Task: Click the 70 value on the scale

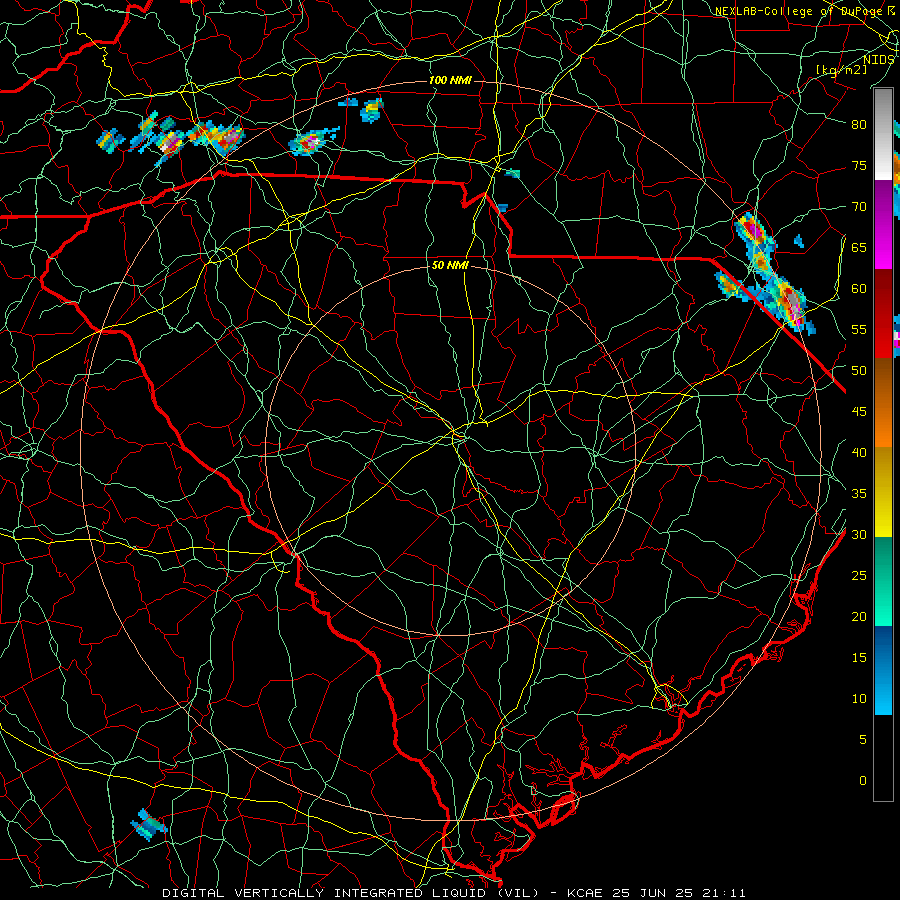Action: pyautogui.click(x=859, y=207)
